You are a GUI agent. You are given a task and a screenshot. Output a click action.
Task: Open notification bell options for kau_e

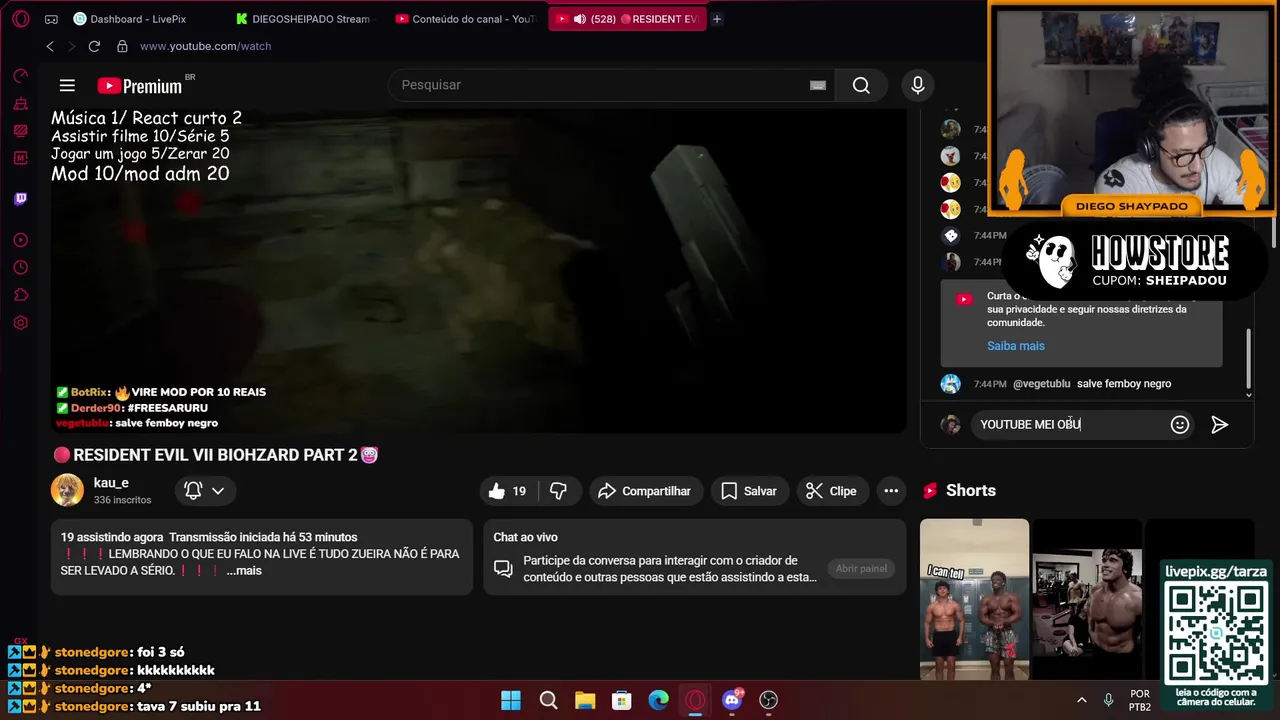coord(204,491)
